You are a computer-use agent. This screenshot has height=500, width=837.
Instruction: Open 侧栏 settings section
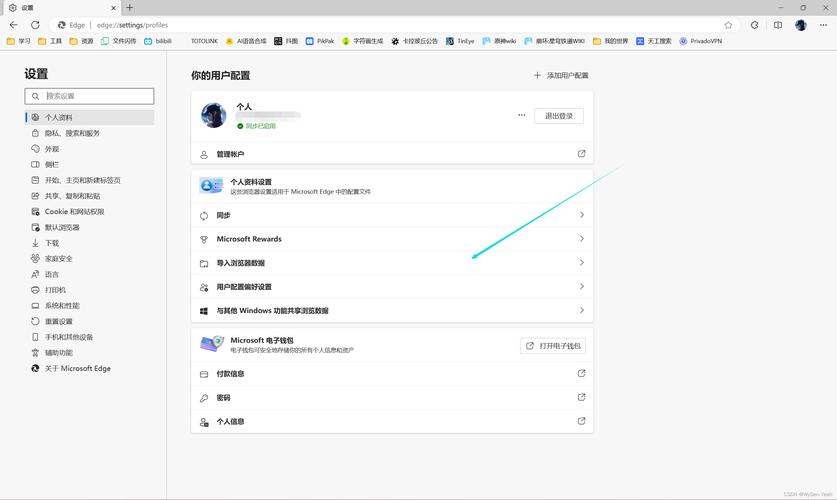[x=90, y=164]
